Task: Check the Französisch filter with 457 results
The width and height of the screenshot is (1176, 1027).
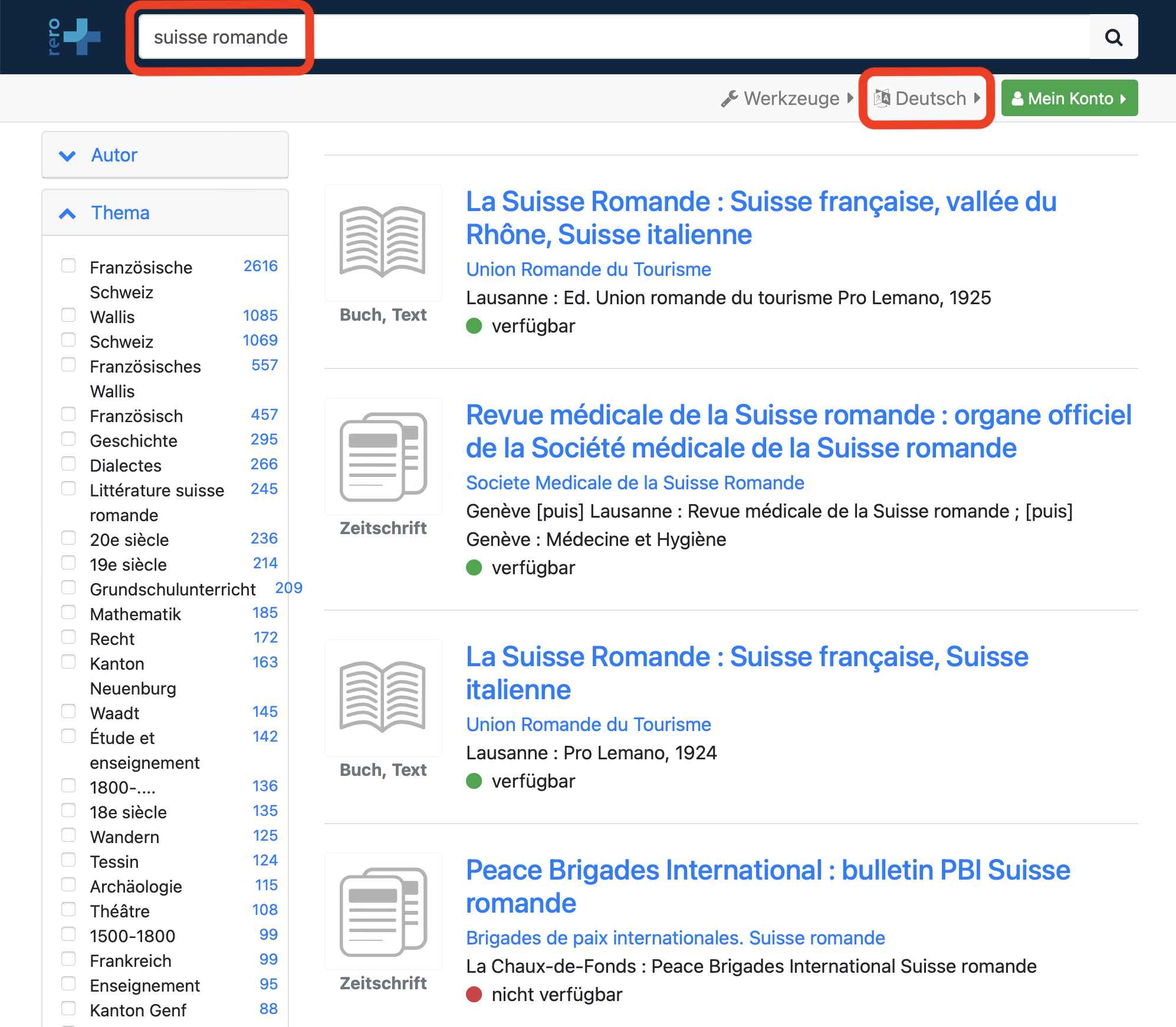Action: click(x=68, y=414)
